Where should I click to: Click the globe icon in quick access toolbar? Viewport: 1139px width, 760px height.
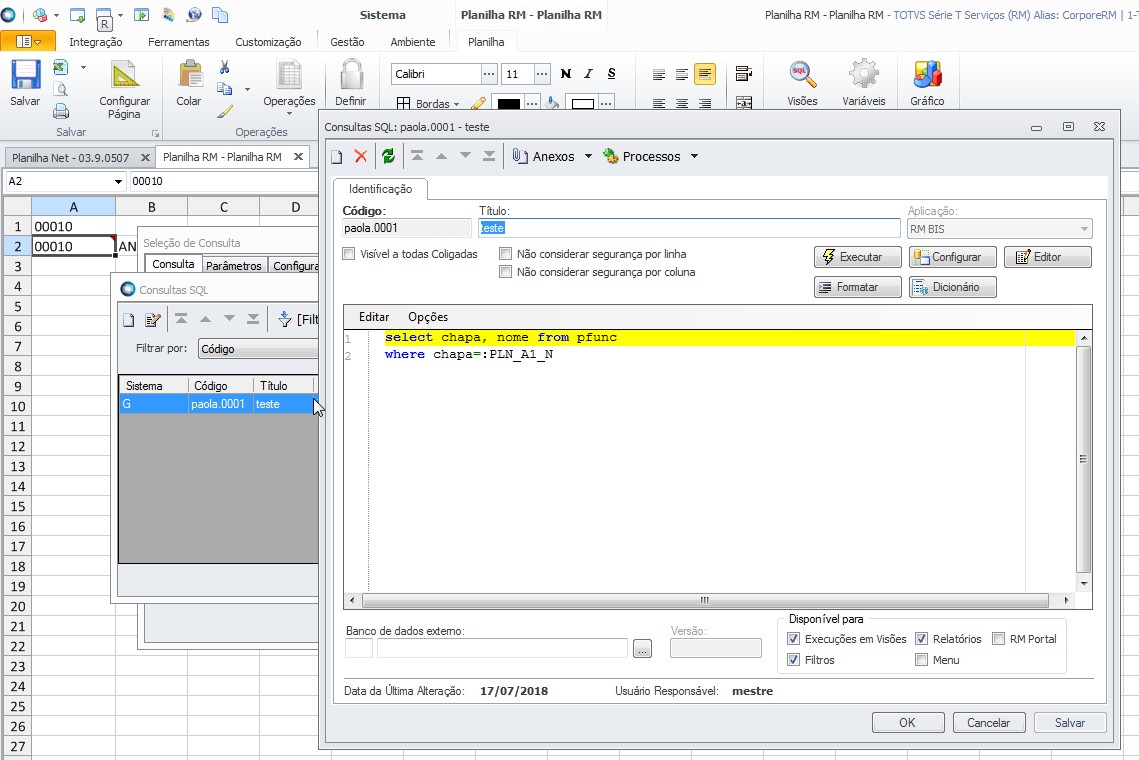(195, 15)
